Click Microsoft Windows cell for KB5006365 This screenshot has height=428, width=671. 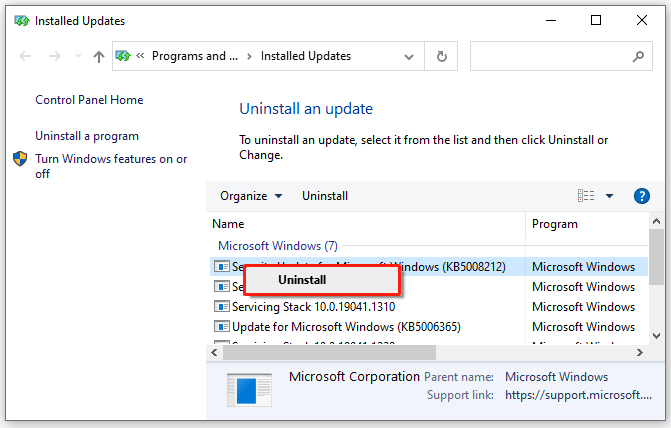tap(583, 327)
